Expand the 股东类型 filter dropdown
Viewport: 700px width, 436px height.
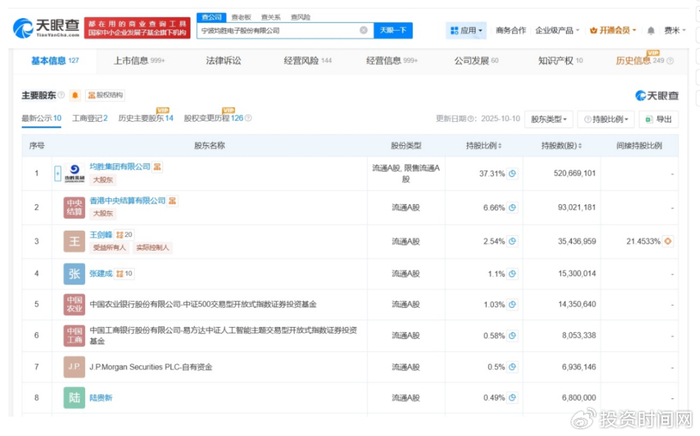[x=549, y=119]
